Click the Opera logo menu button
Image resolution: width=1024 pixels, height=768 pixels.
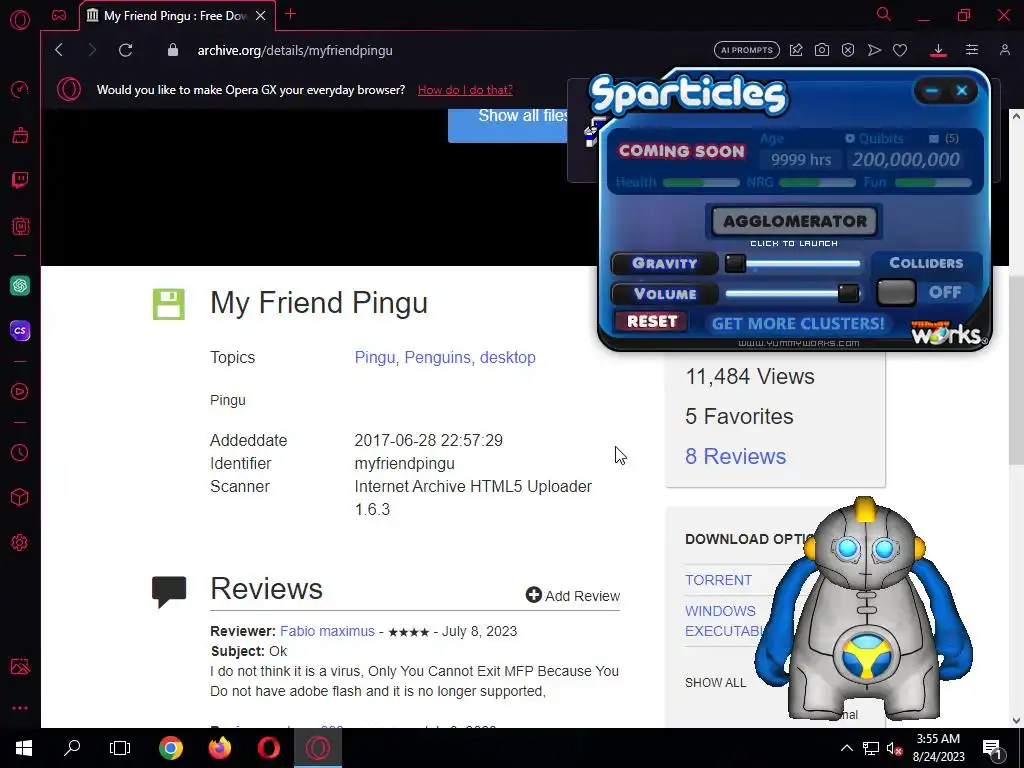[x=20, y=19]
